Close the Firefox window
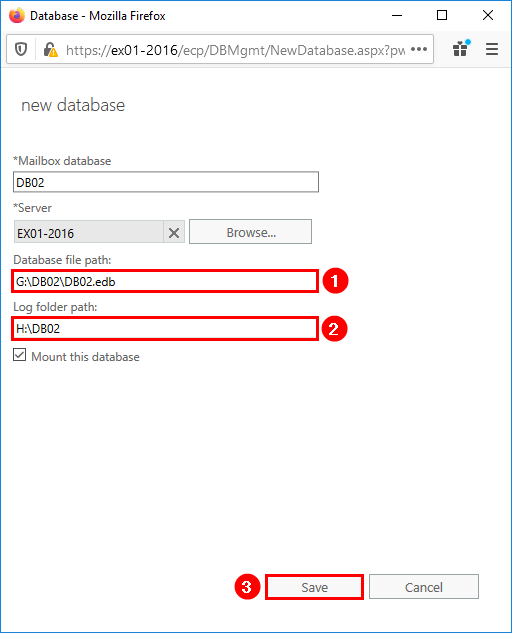Screen dimensions: 512x633 point(488,15)
